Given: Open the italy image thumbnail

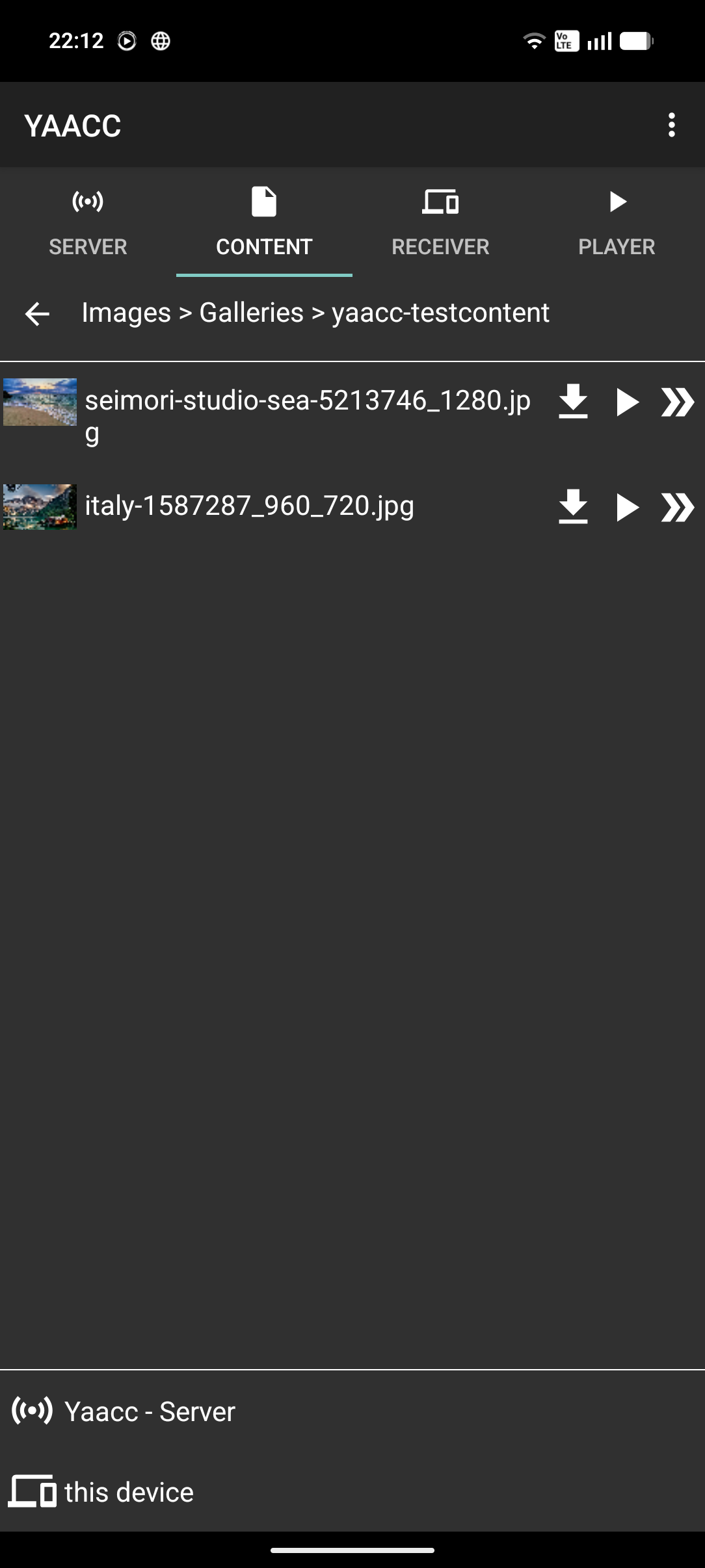Looking at the screenshot, I should 40,507.
